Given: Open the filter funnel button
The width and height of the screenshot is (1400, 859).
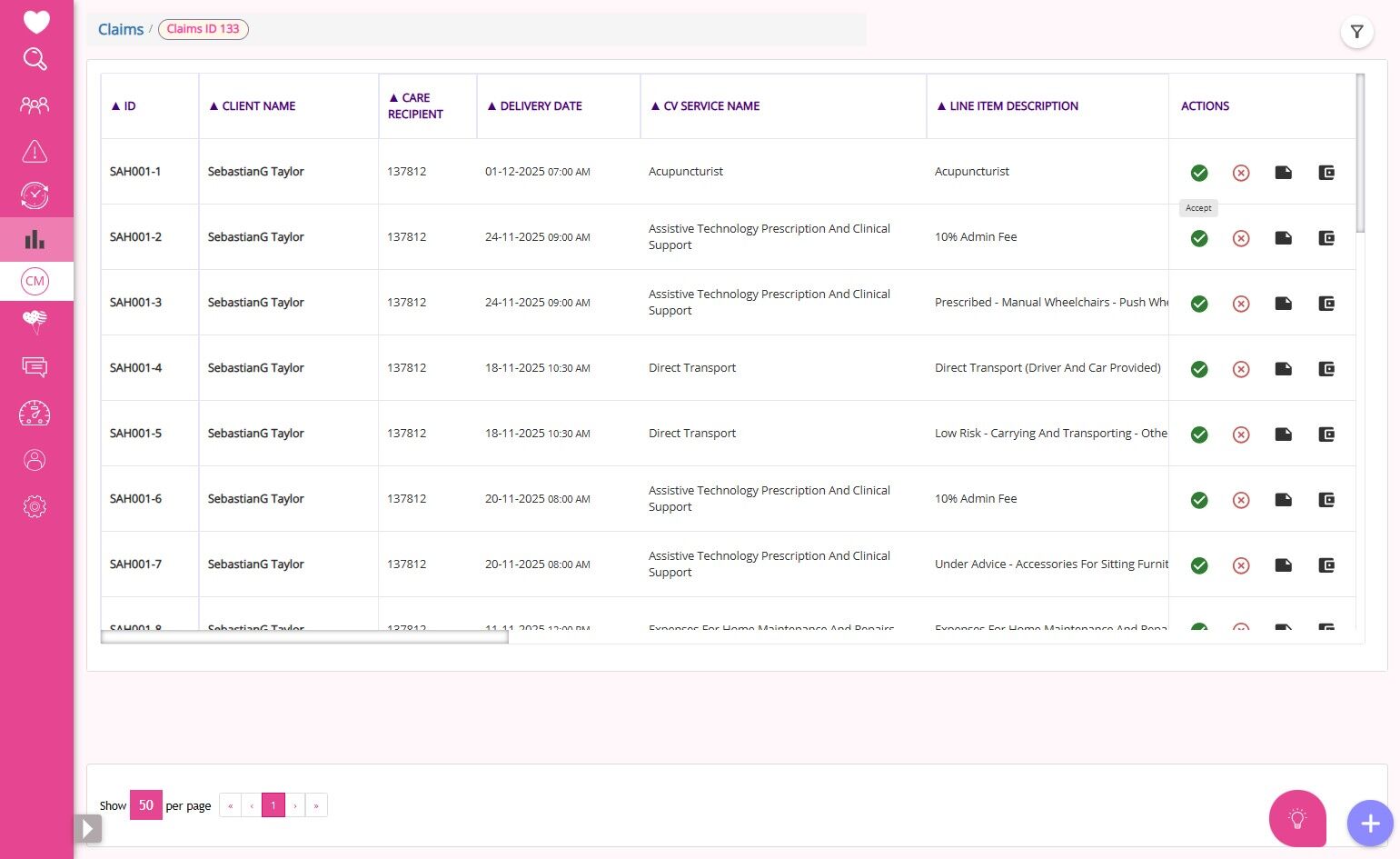Looking at the screenshot, I should [1356, 32].
